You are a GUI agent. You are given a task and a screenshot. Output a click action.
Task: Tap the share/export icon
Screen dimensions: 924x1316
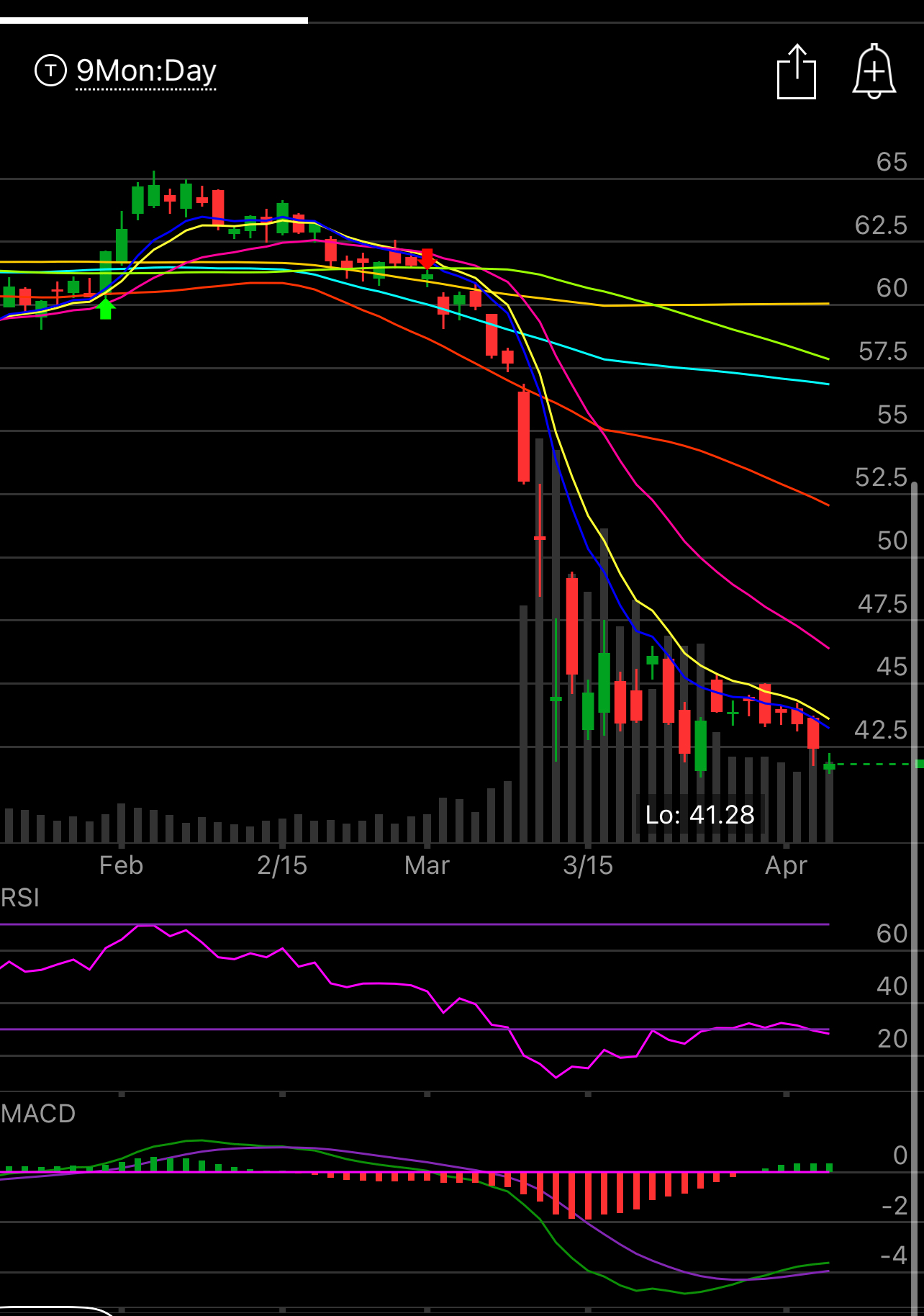pos(797,71)
